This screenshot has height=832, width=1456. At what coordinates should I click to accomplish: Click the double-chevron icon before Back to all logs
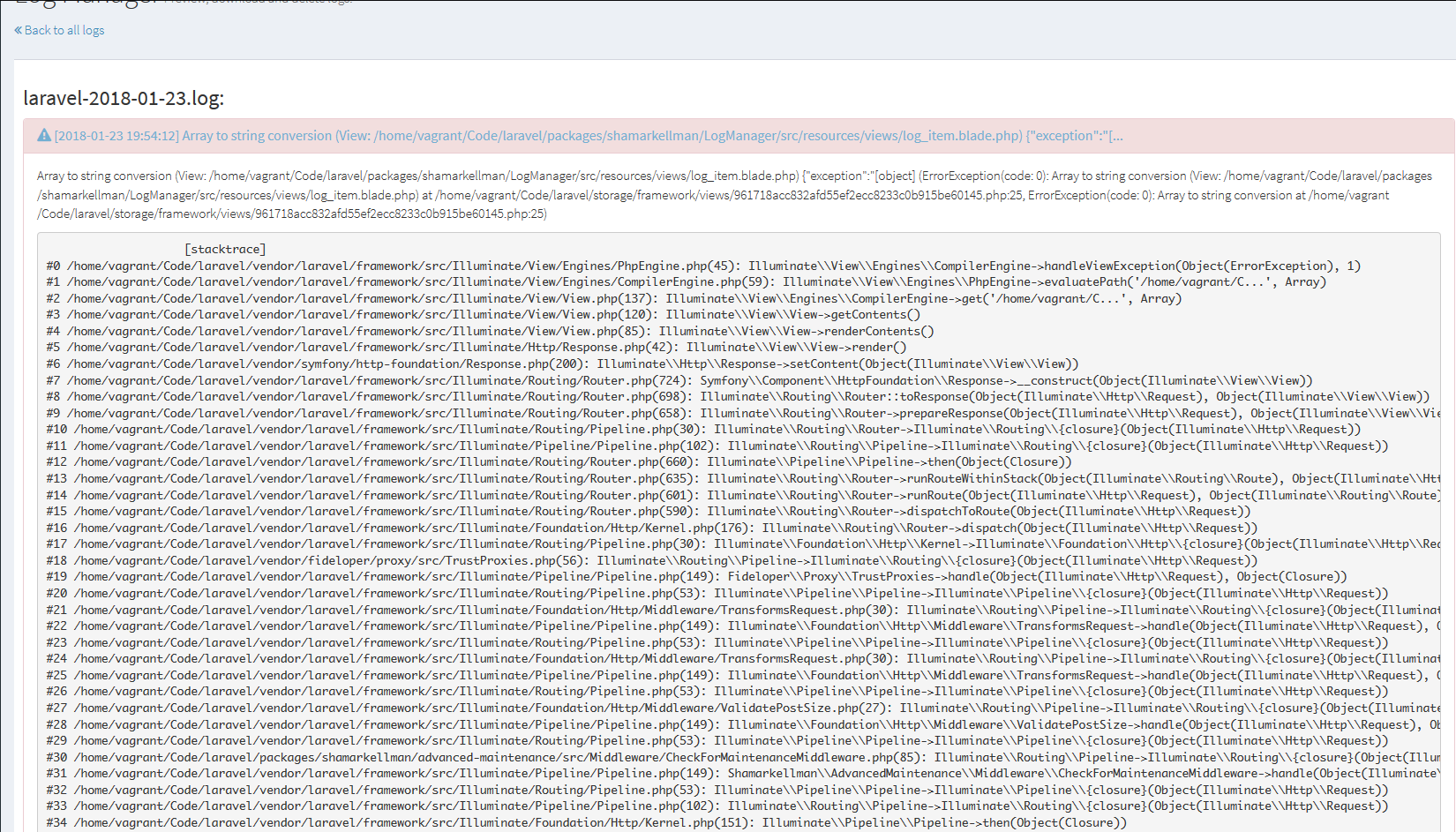[17, 29]
